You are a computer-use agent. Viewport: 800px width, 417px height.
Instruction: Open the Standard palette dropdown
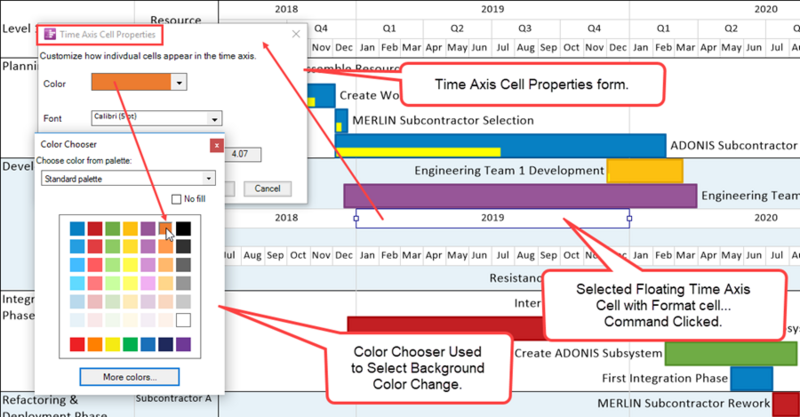208,179
